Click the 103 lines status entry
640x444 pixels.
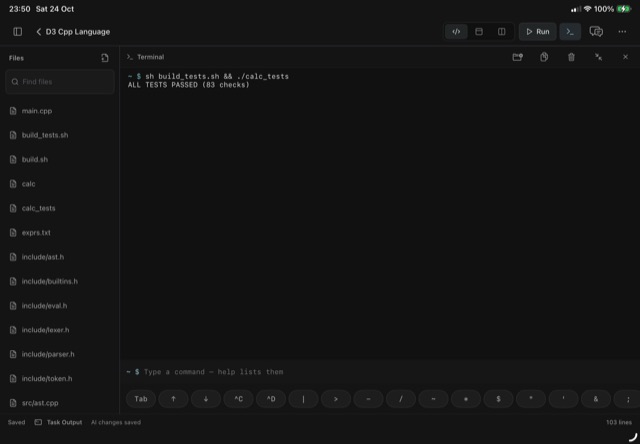pyautogui.click(x=619, y=422)
